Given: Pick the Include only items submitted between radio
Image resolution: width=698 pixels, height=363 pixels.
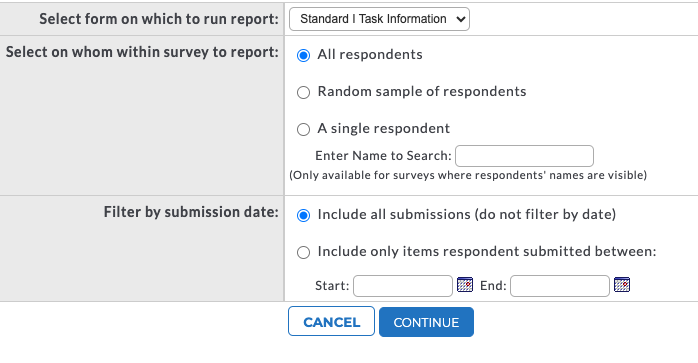Looking at the screenshot, I should pos(304,253).
